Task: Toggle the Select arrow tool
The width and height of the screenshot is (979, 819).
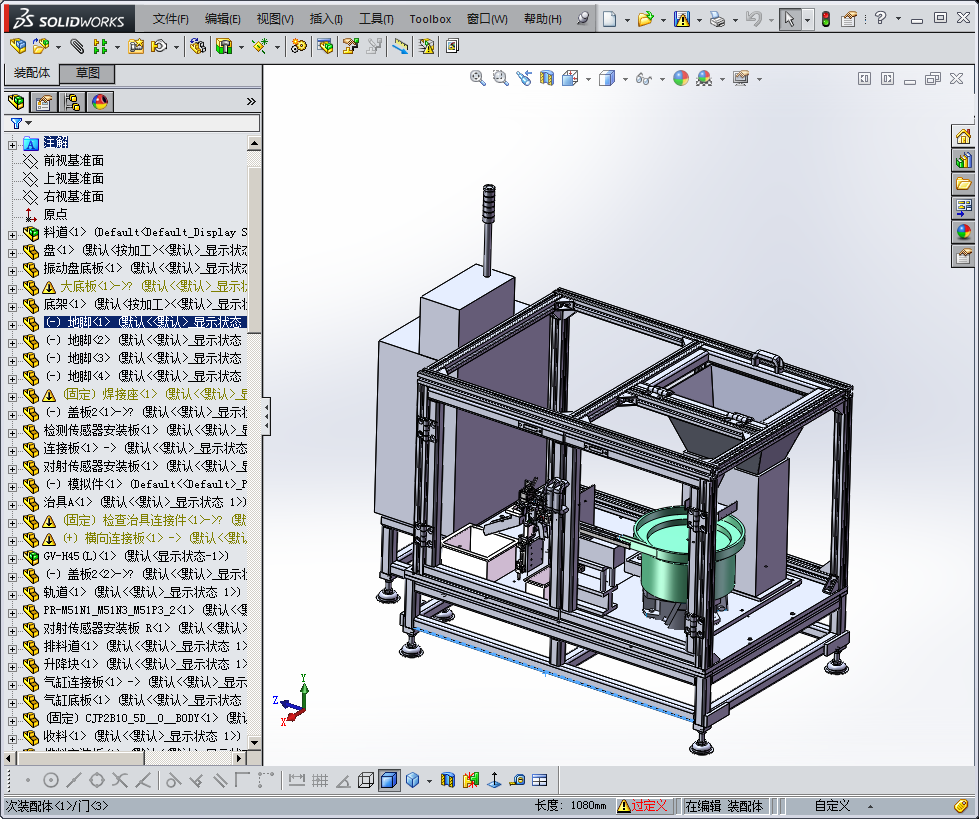Action: point(789,18)
